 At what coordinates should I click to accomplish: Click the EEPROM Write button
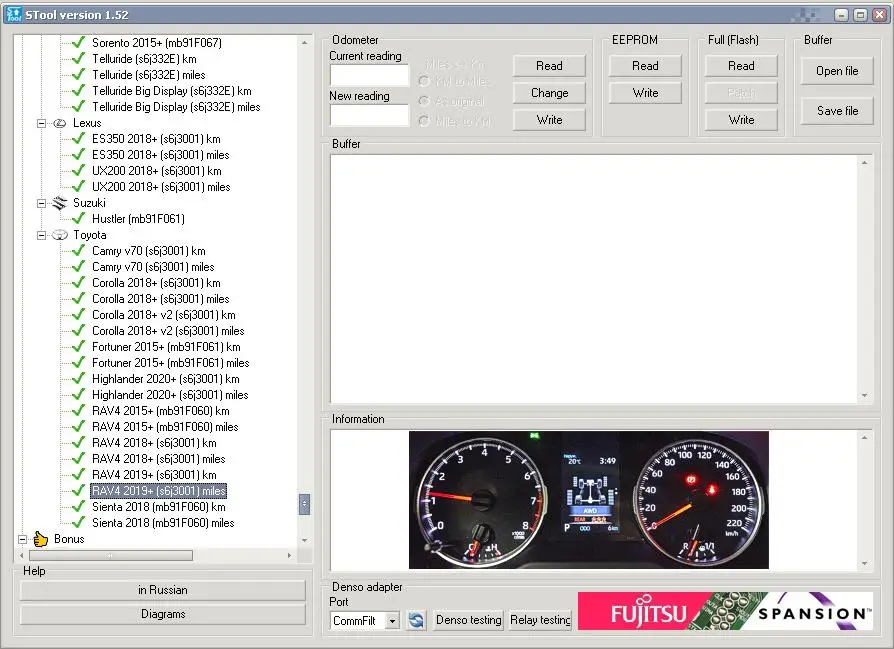645,93
